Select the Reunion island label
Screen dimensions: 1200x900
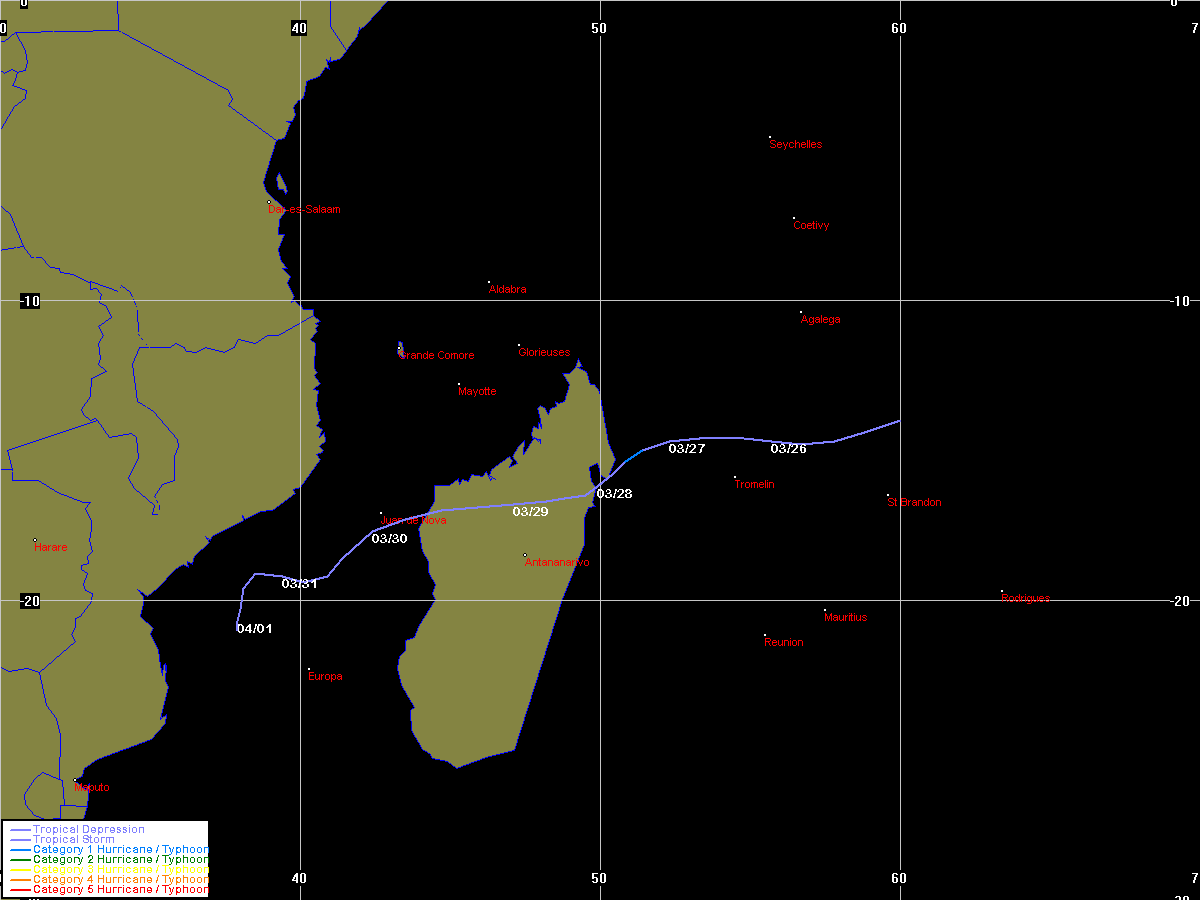783,642
